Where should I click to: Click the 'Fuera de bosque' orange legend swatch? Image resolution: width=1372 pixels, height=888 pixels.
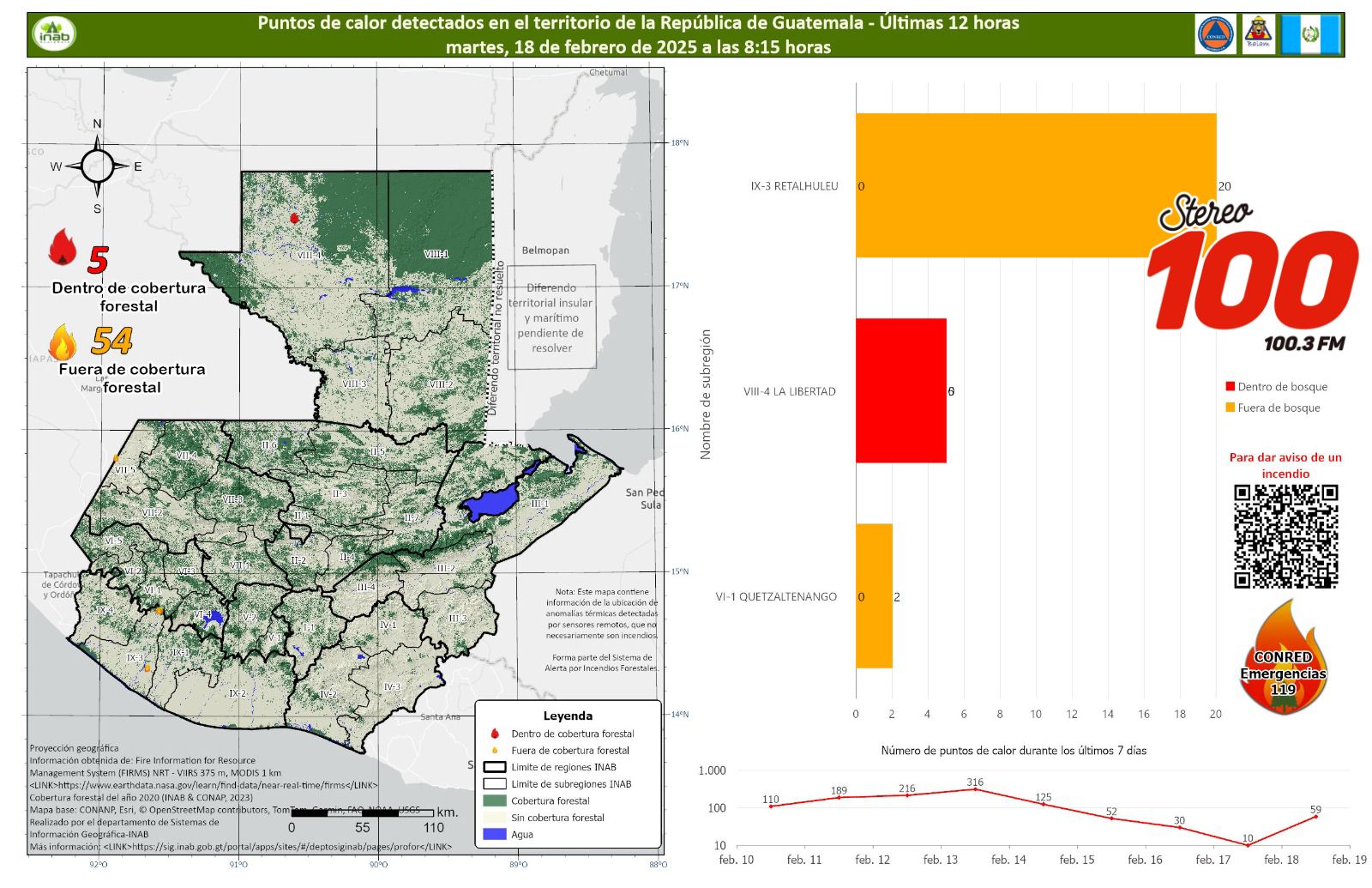tap(1231, 408)
